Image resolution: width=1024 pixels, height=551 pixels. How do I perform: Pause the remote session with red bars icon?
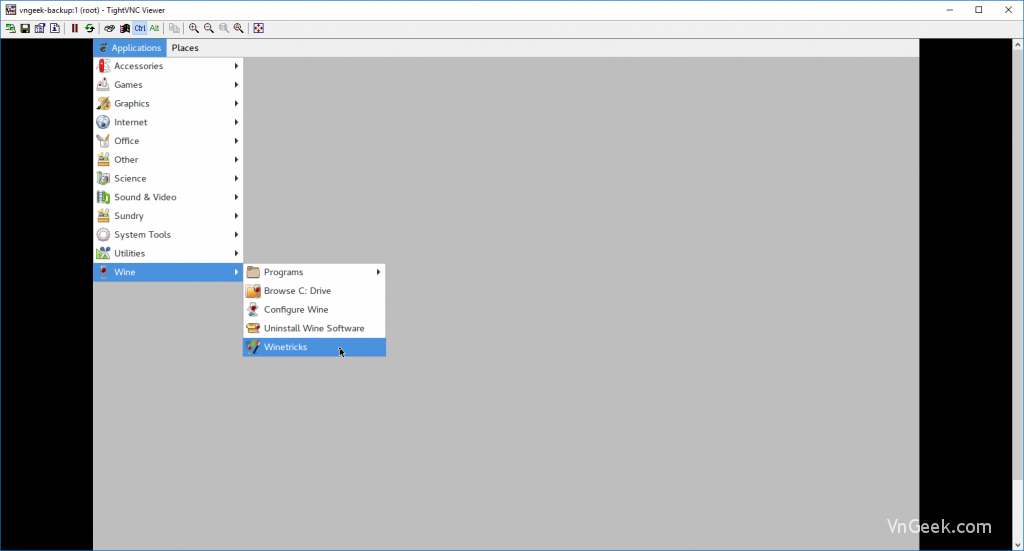pos(74,28)
